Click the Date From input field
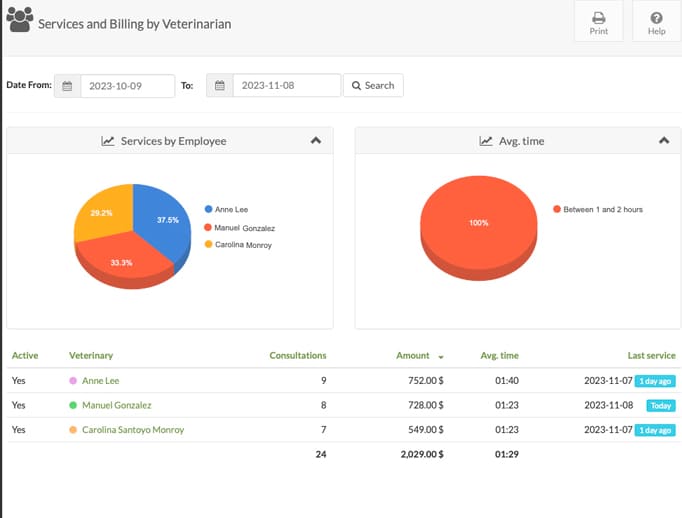This screenshot has height=518, width=682. pyautogui.click(x=127, y=86)
